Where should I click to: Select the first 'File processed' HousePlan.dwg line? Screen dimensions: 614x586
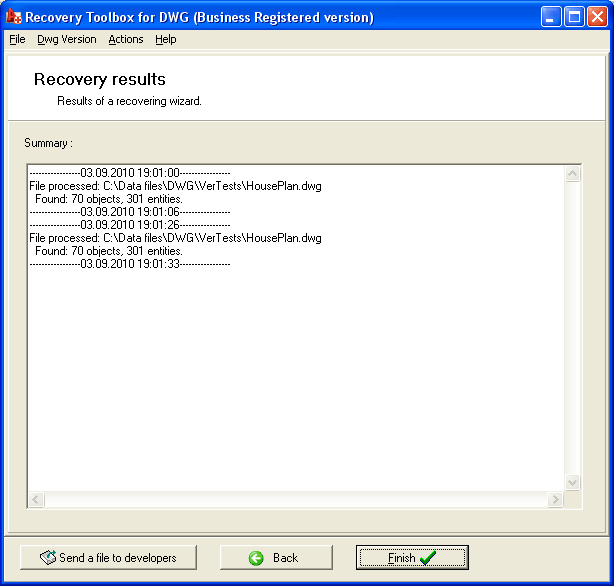pos(175,186)
